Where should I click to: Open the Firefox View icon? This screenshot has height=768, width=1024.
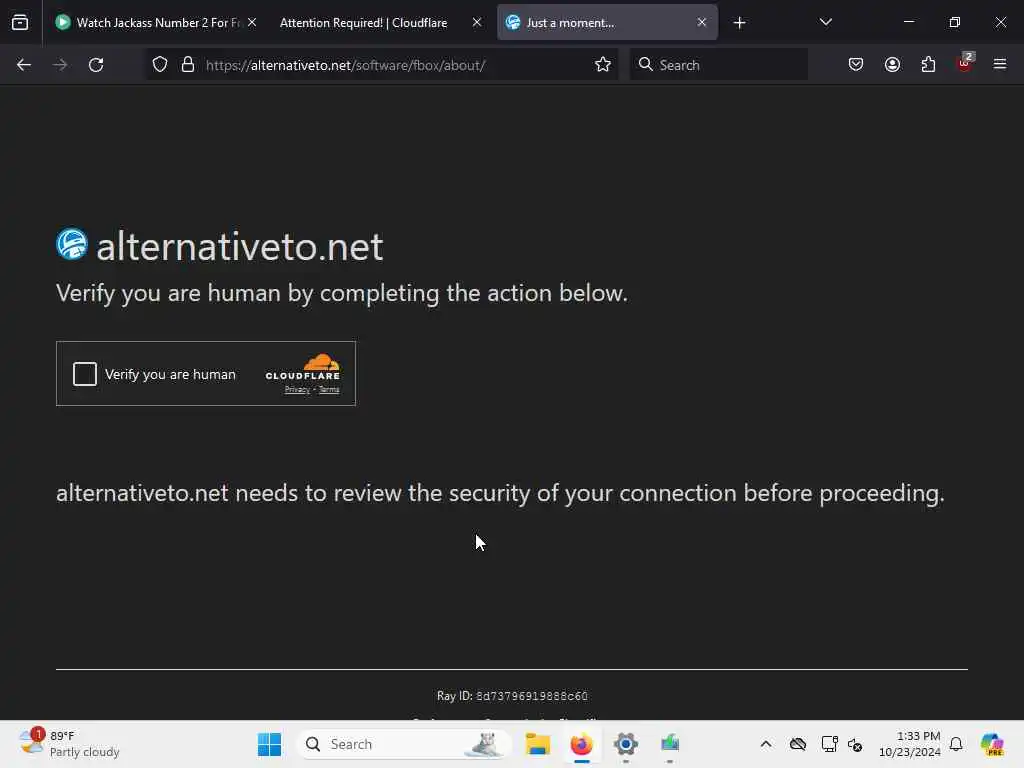20,23
